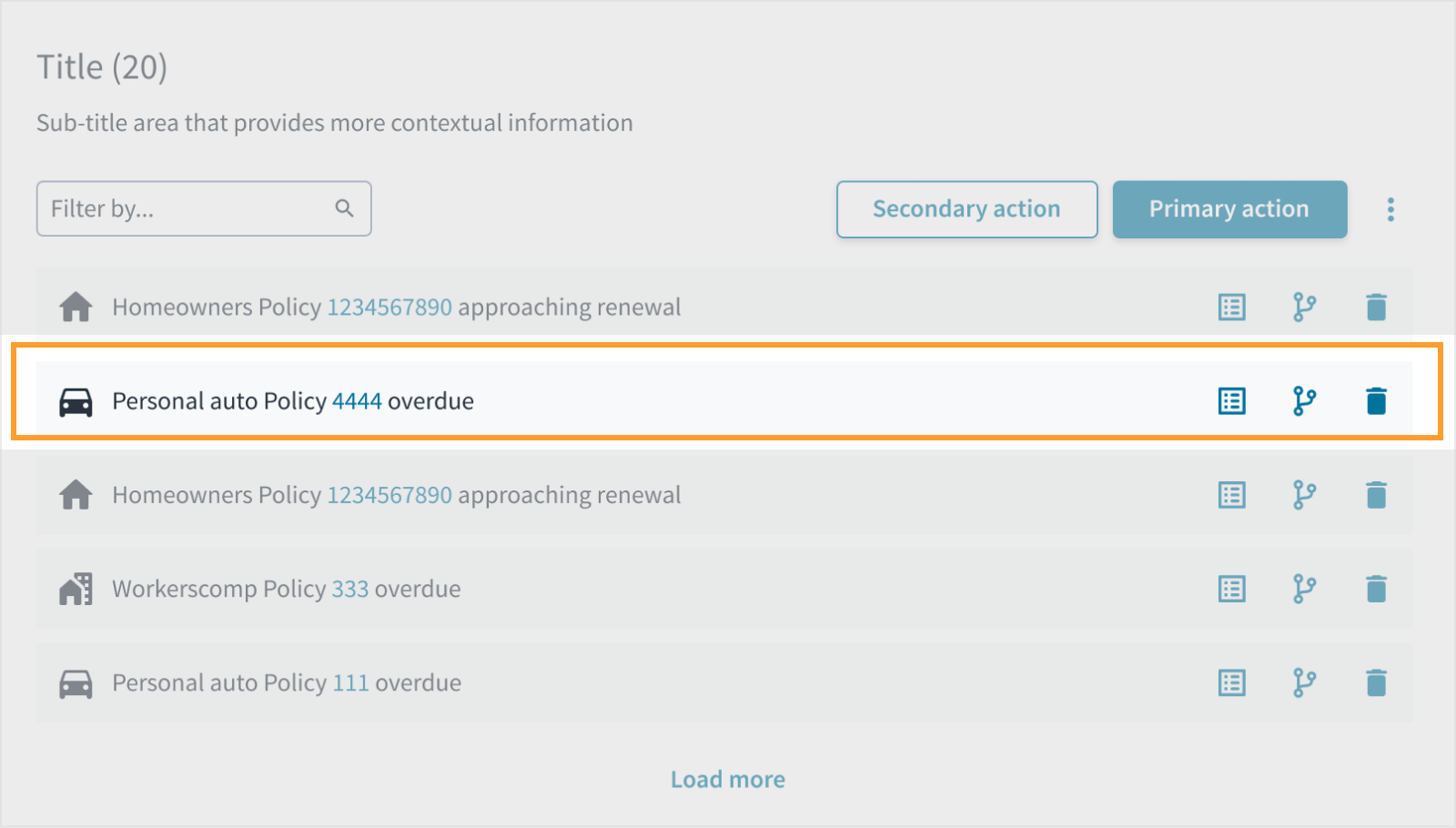Screen dimensions: 1456x828
Task: Click the Secondary action button
Action: coord(966,209)
